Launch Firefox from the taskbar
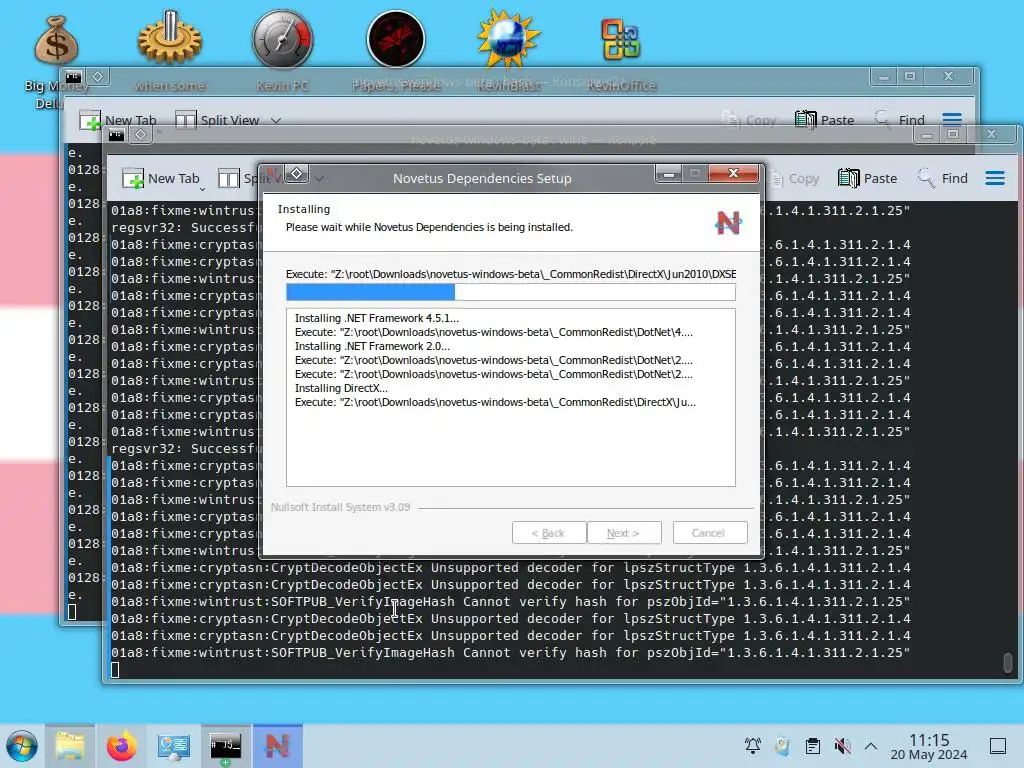This screenshot has width=1024, height=768. coord(122,746)
